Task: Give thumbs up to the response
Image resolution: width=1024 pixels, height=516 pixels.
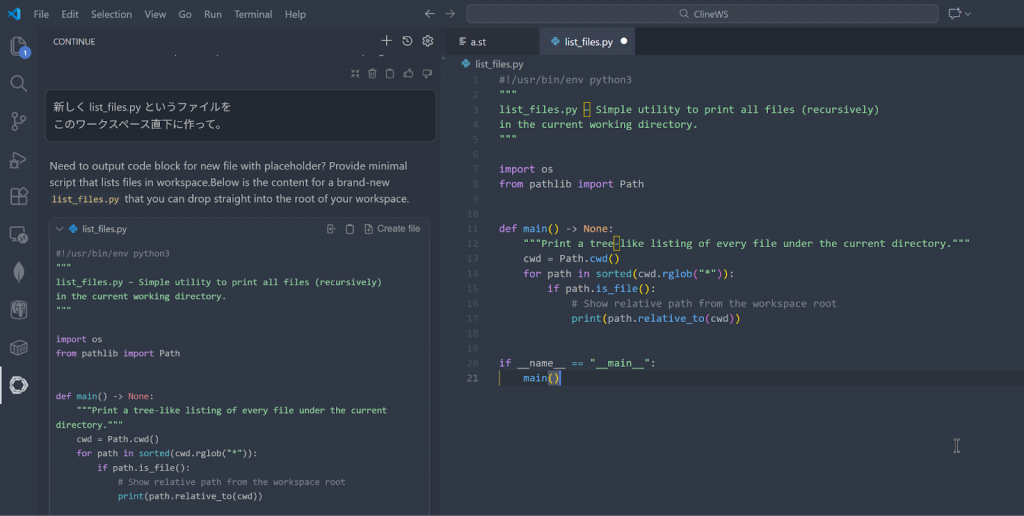Action: (x=408, y=73)
